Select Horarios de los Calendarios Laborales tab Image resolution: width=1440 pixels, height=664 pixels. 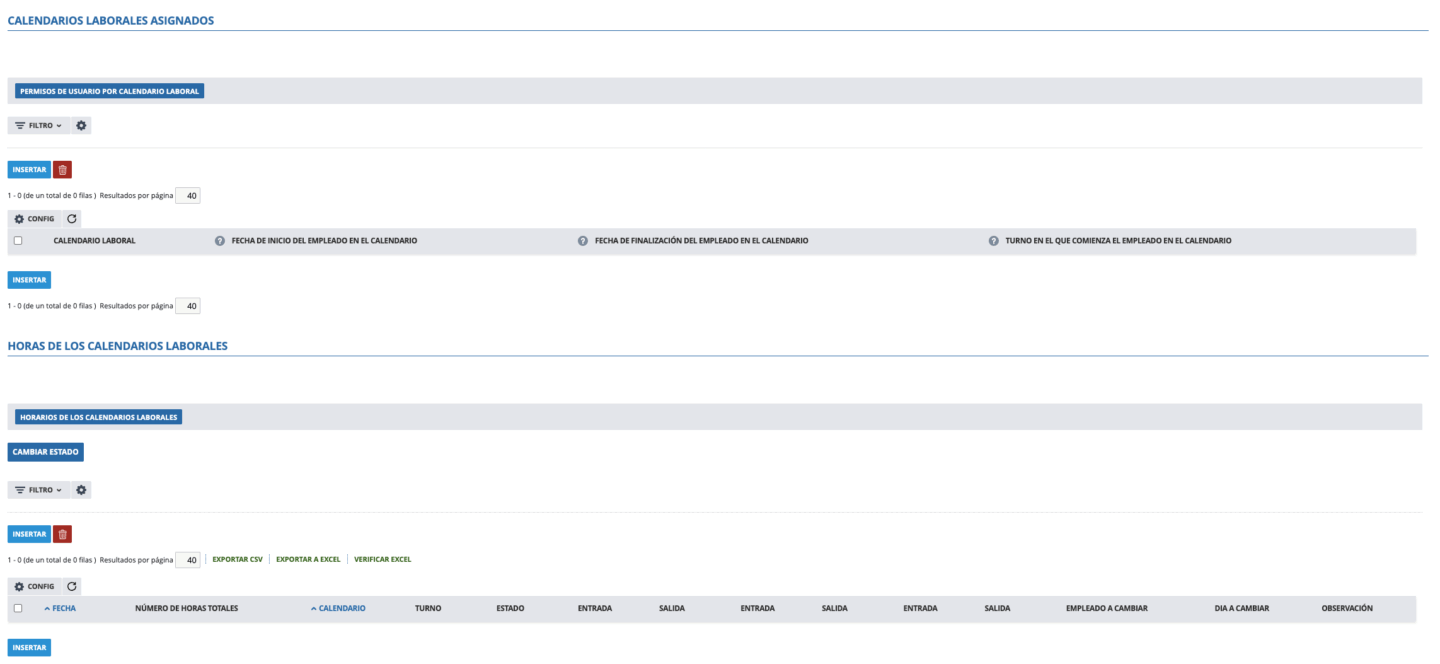point(98,417)
